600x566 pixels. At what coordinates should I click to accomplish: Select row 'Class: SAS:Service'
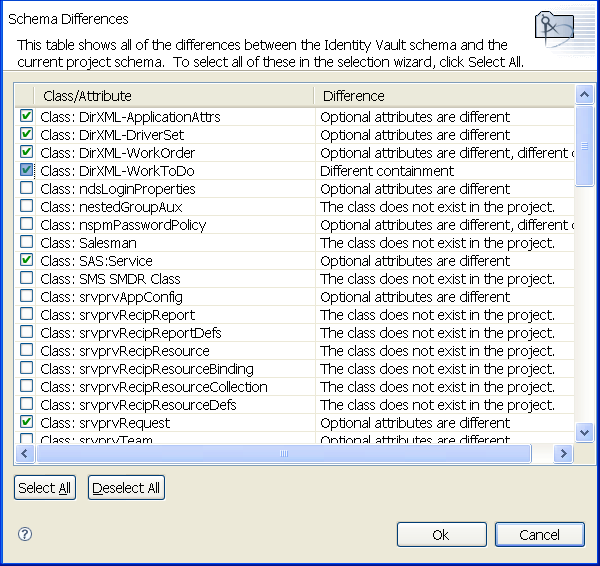coord(295,261)
